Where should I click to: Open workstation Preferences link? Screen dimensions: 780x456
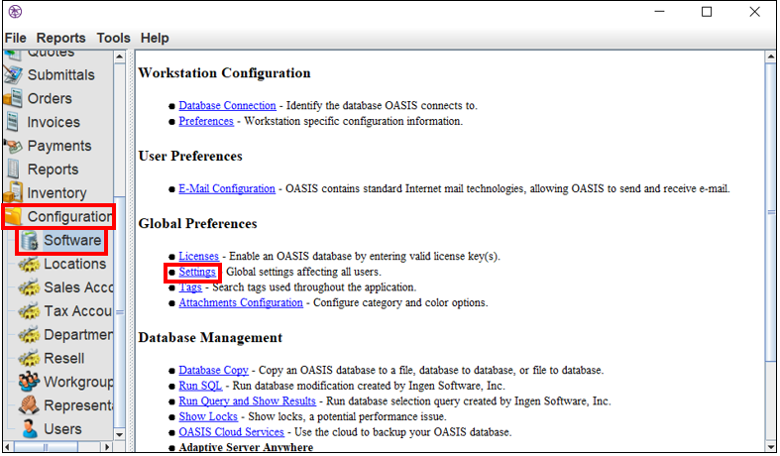(206, 121)
